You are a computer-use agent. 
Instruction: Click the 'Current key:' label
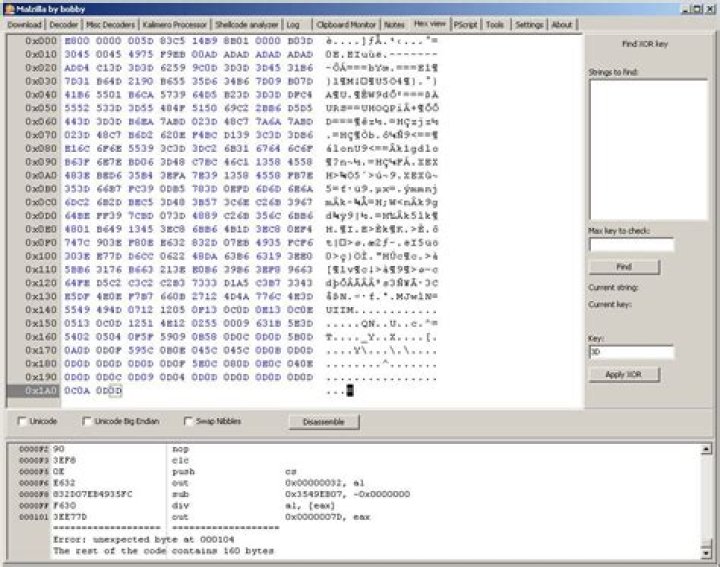(x=610, y=304)
